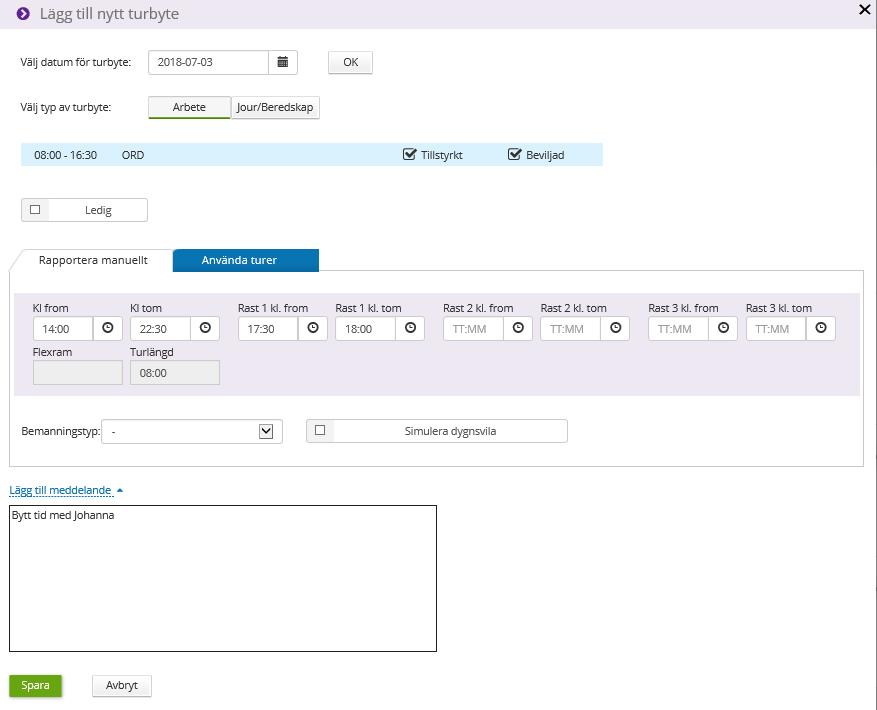
Task: Click empty Rast 3 kl. from field
Action: pyautogui.click(x=678, y=328)
